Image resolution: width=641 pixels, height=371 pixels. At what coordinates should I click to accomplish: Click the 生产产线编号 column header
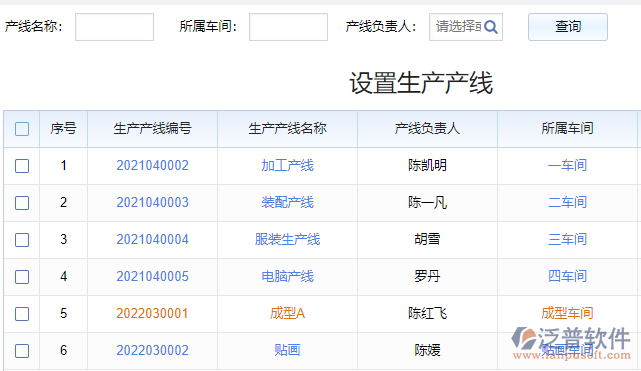[152, 129]
